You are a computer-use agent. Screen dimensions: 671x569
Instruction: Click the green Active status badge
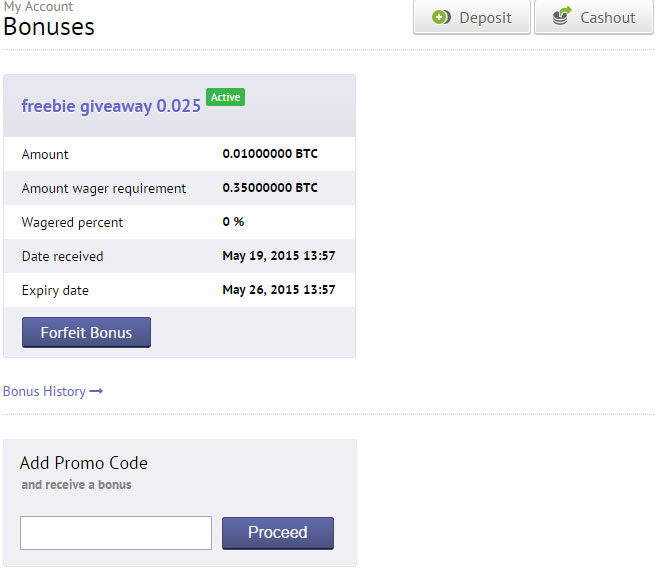coord(226,97)
